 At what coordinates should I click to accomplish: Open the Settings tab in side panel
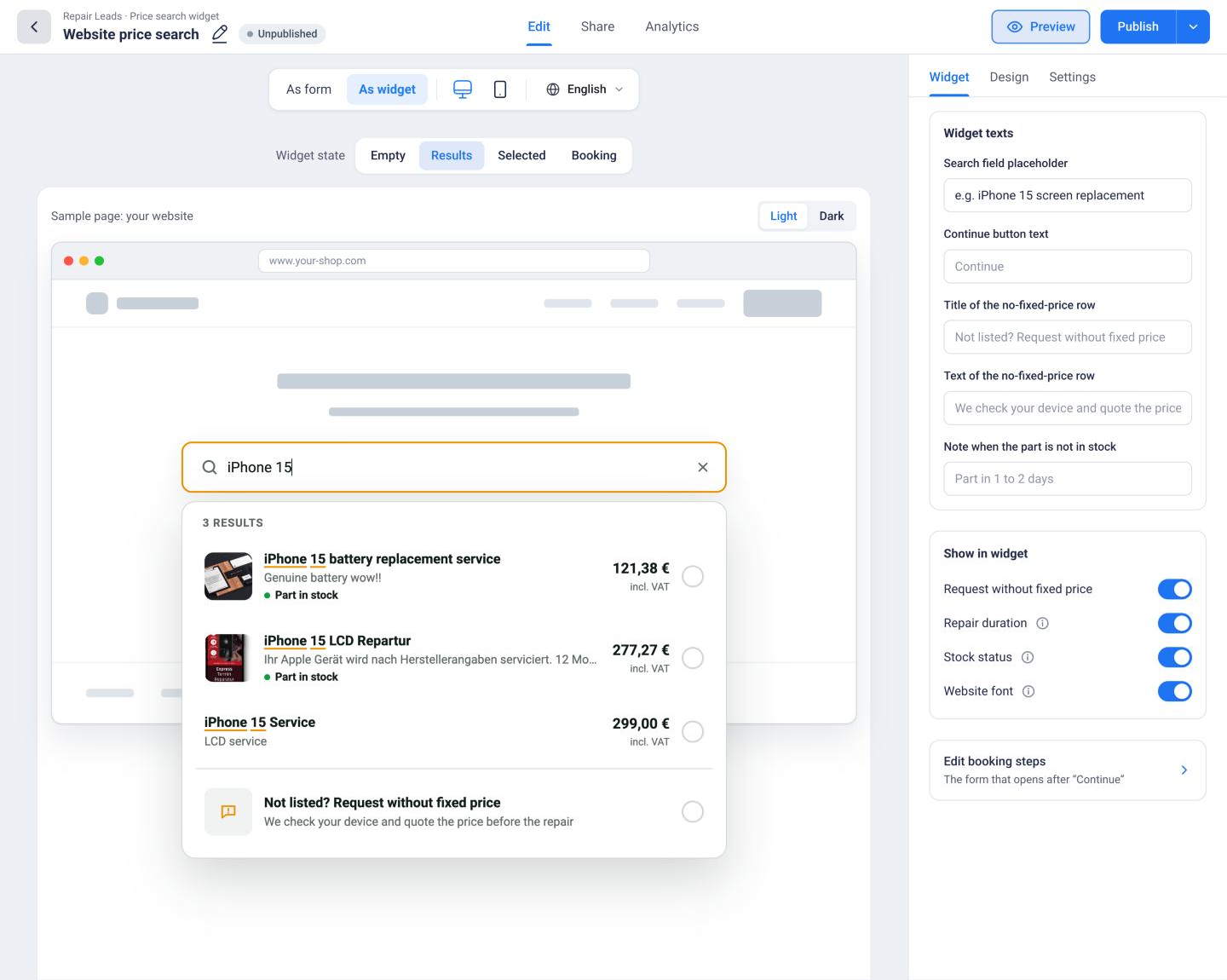coord(1072,77)
